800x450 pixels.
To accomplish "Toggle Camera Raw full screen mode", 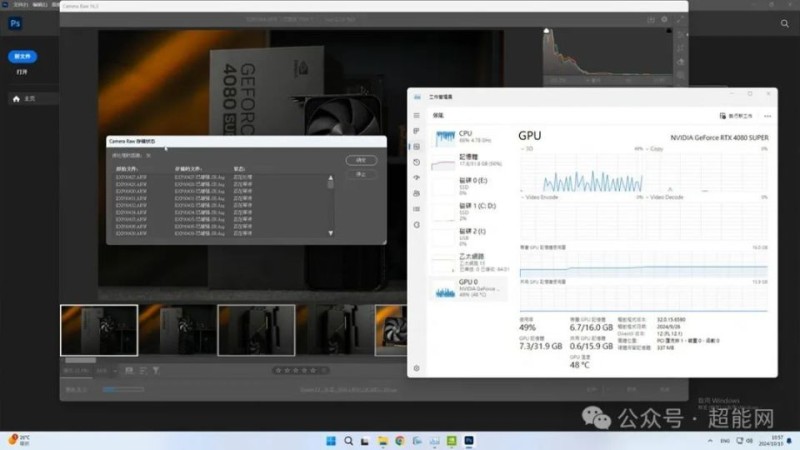I will (680, 19).
